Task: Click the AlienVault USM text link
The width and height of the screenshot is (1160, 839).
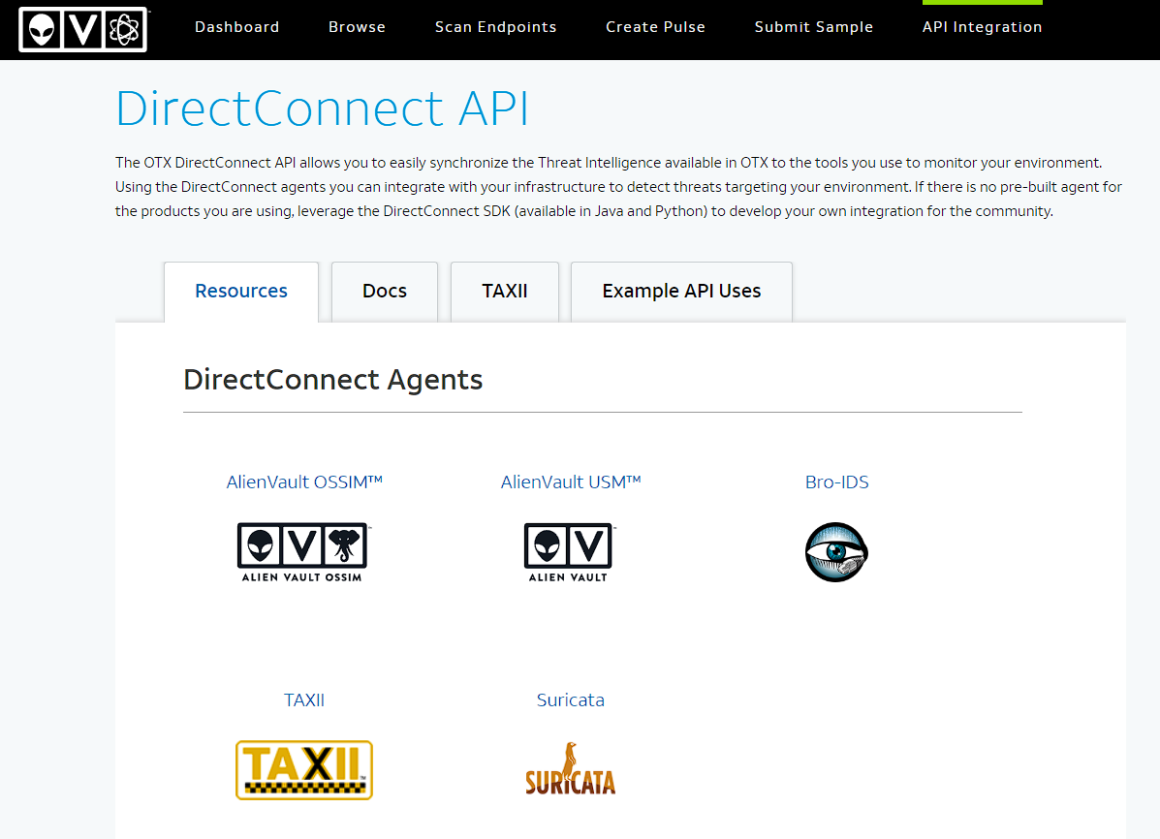Action: [570, 482]
